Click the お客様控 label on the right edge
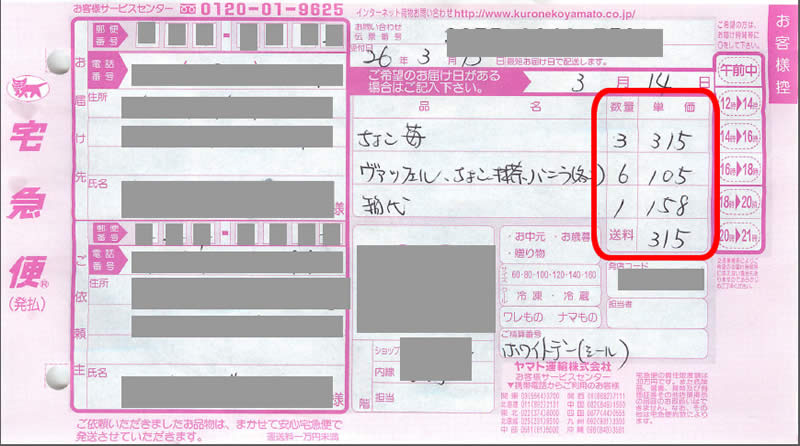This screenshot has width=800, height=446. click(x=783, y=55)
